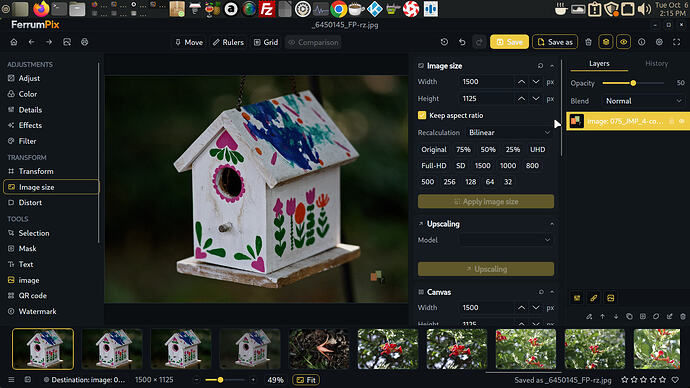Click the Upscaling button
This screenshot has width=690, height=388.
coord(486,269)
